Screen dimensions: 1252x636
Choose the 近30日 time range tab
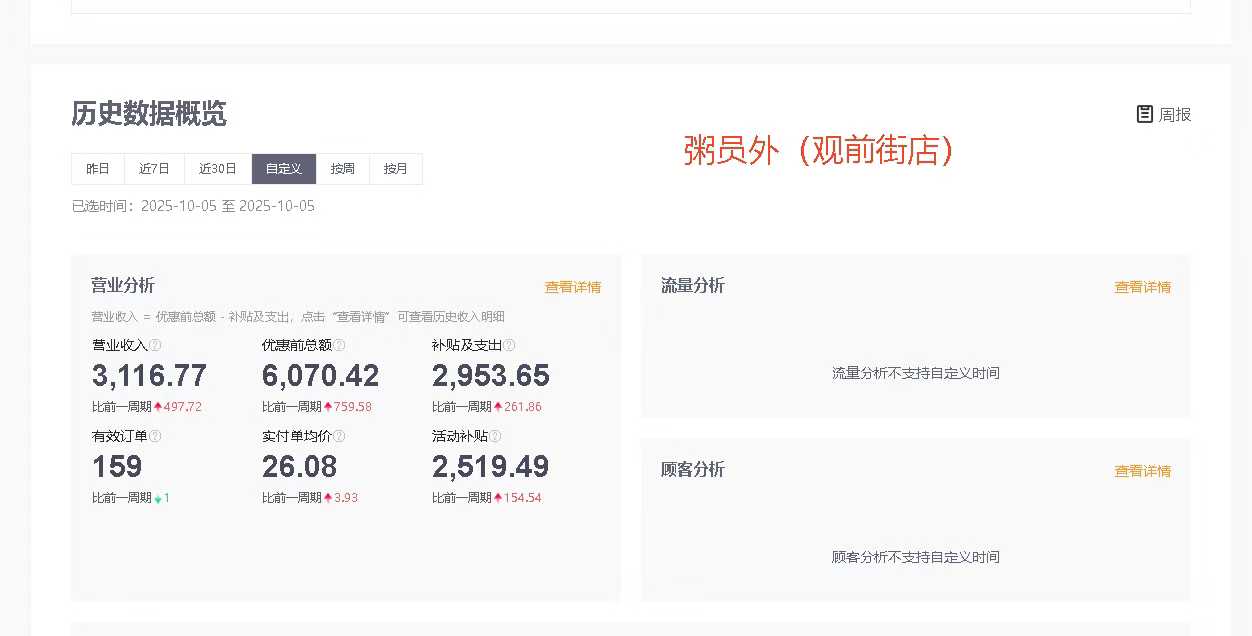pos(218,169)
